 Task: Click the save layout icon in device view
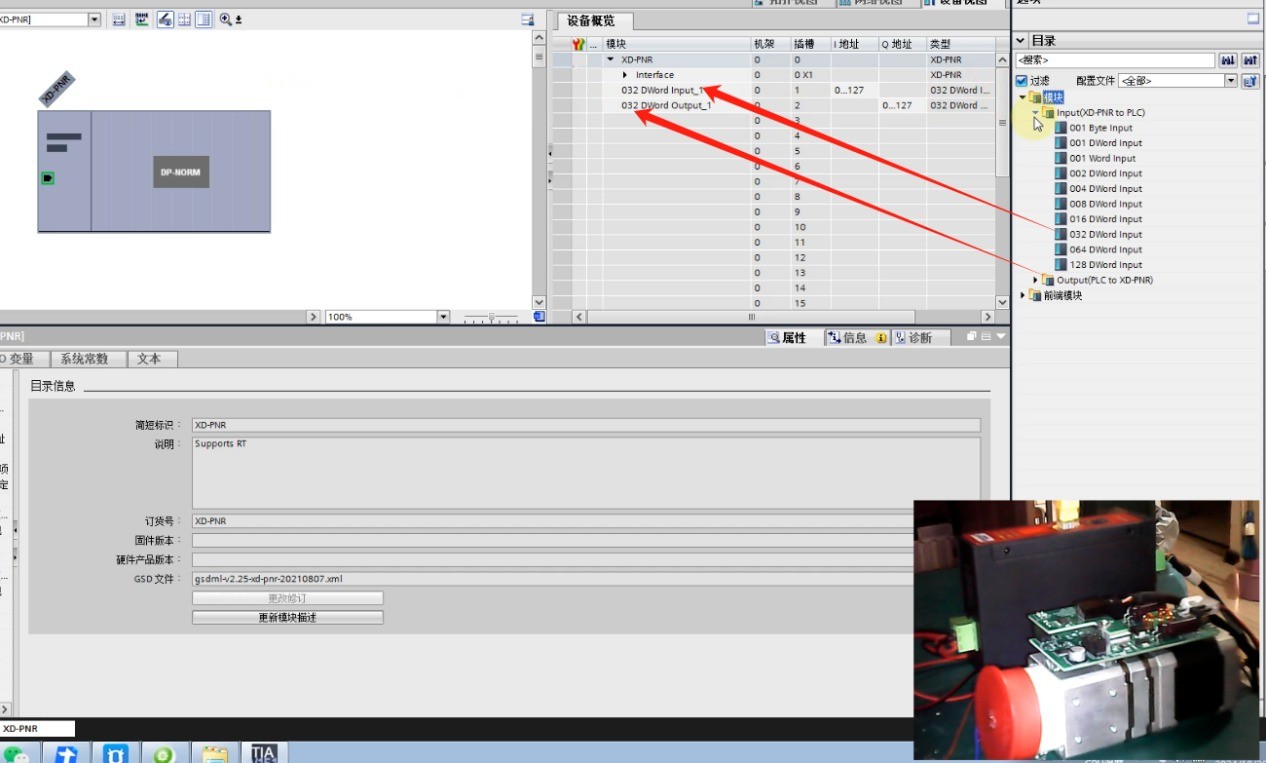point(528,19)
